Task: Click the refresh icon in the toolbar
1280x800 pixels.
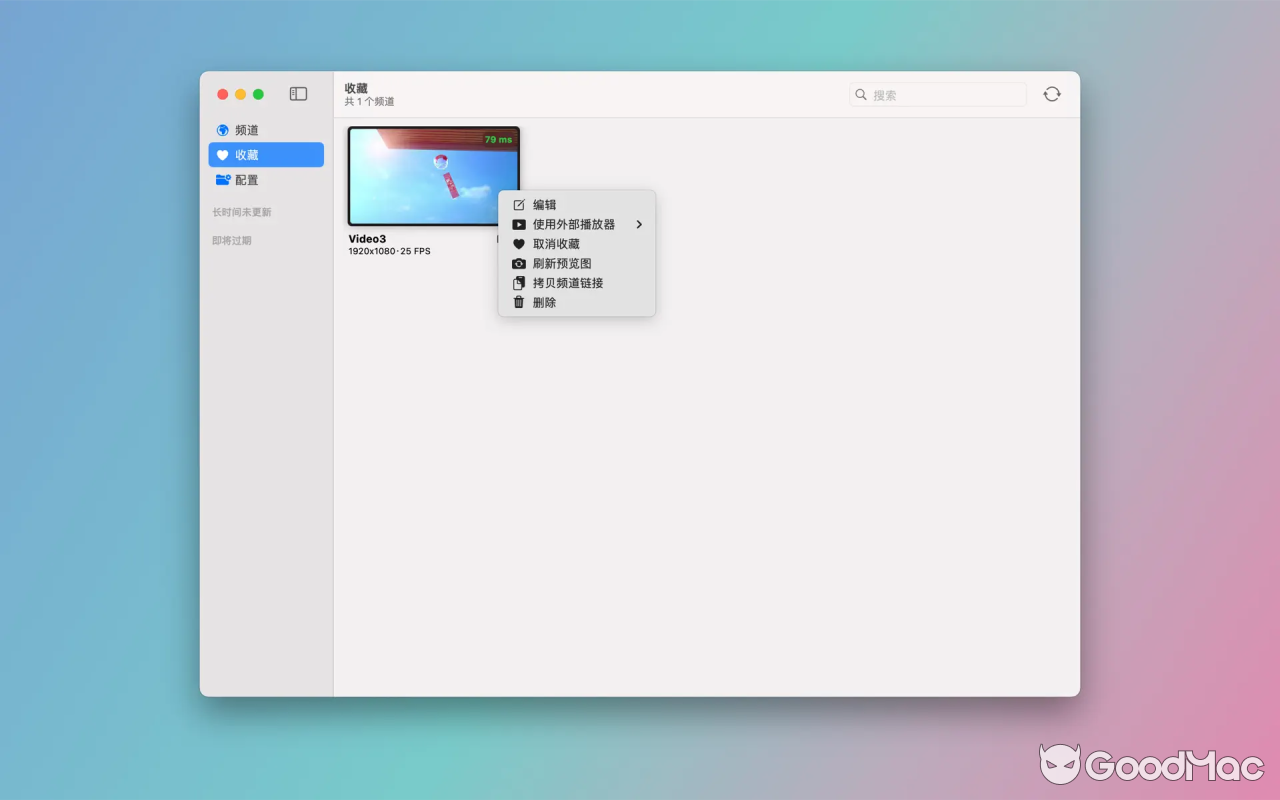Action: pos(1051,93)
